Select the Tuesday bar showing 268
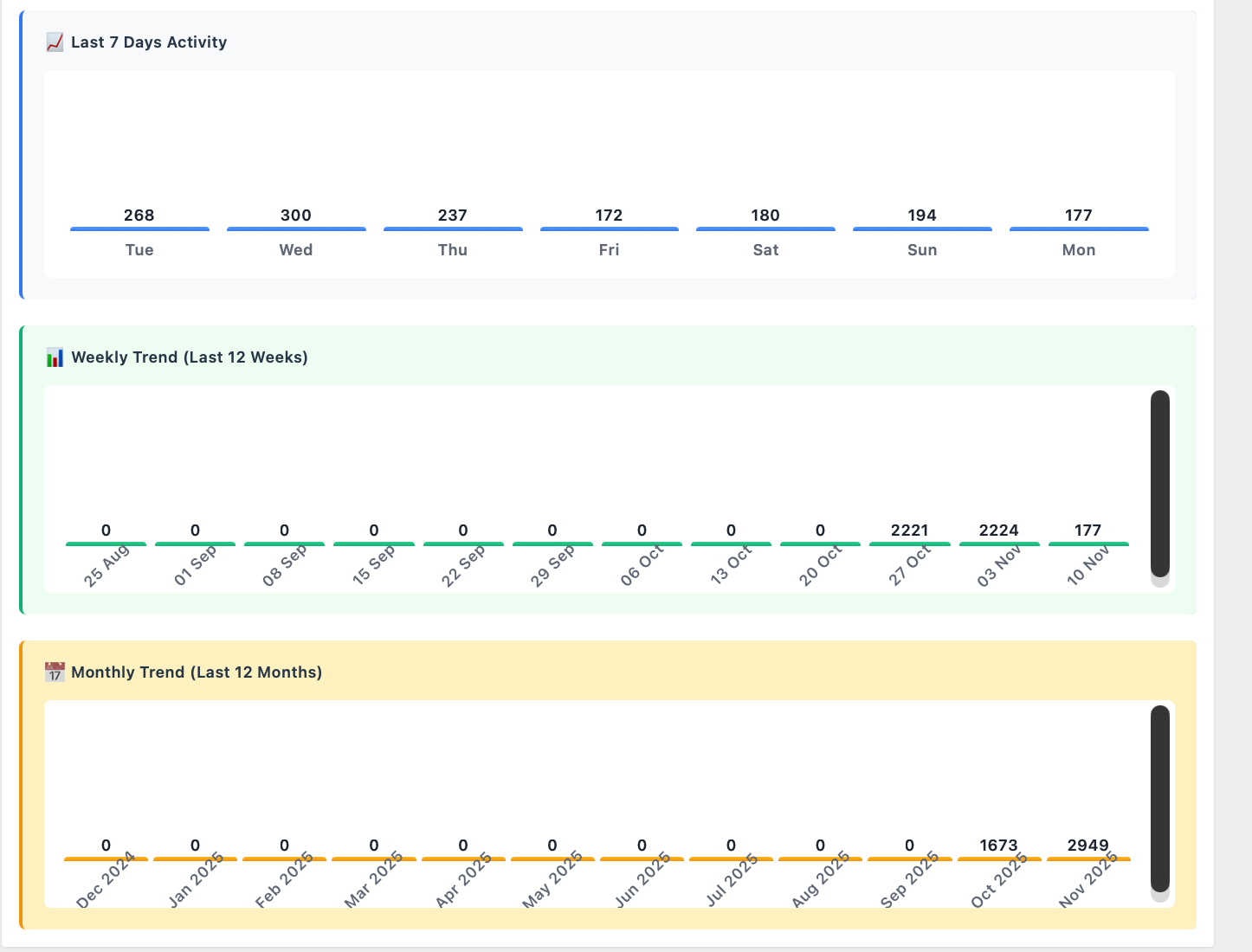Image resolution: width=1252 pixels, height=952 pixels. tap(139, 228)
